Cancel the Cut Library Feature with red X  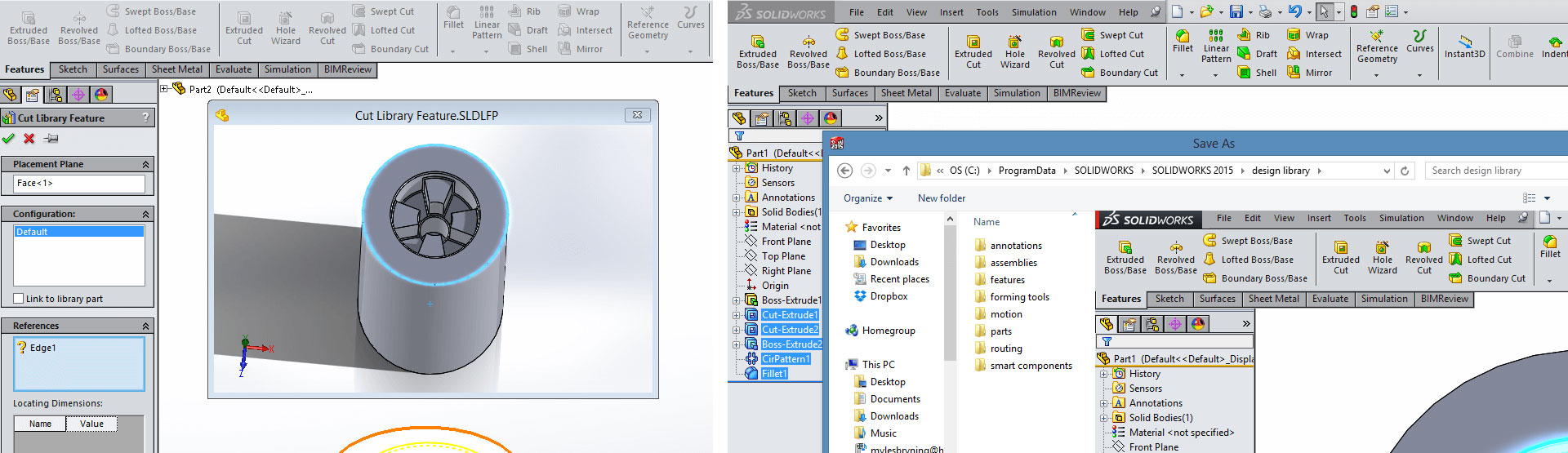29,139
